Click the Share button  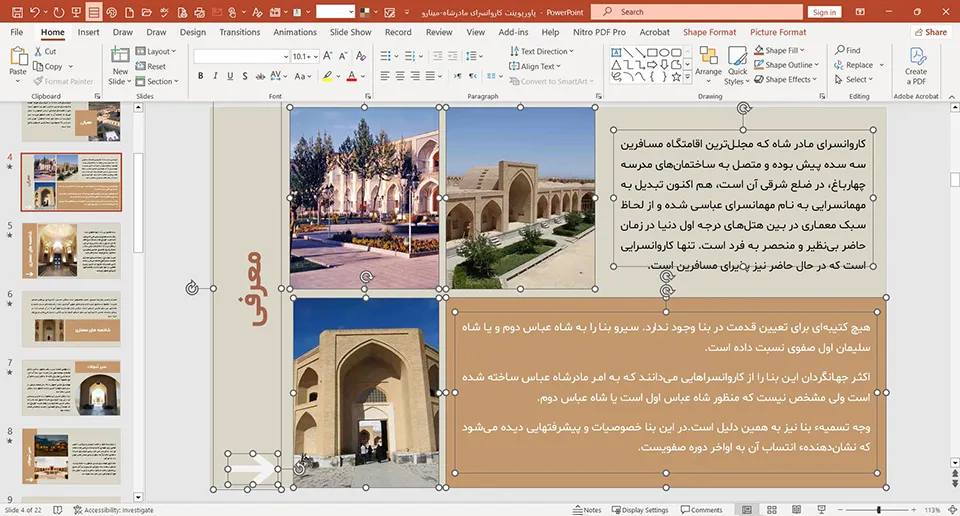931,32
